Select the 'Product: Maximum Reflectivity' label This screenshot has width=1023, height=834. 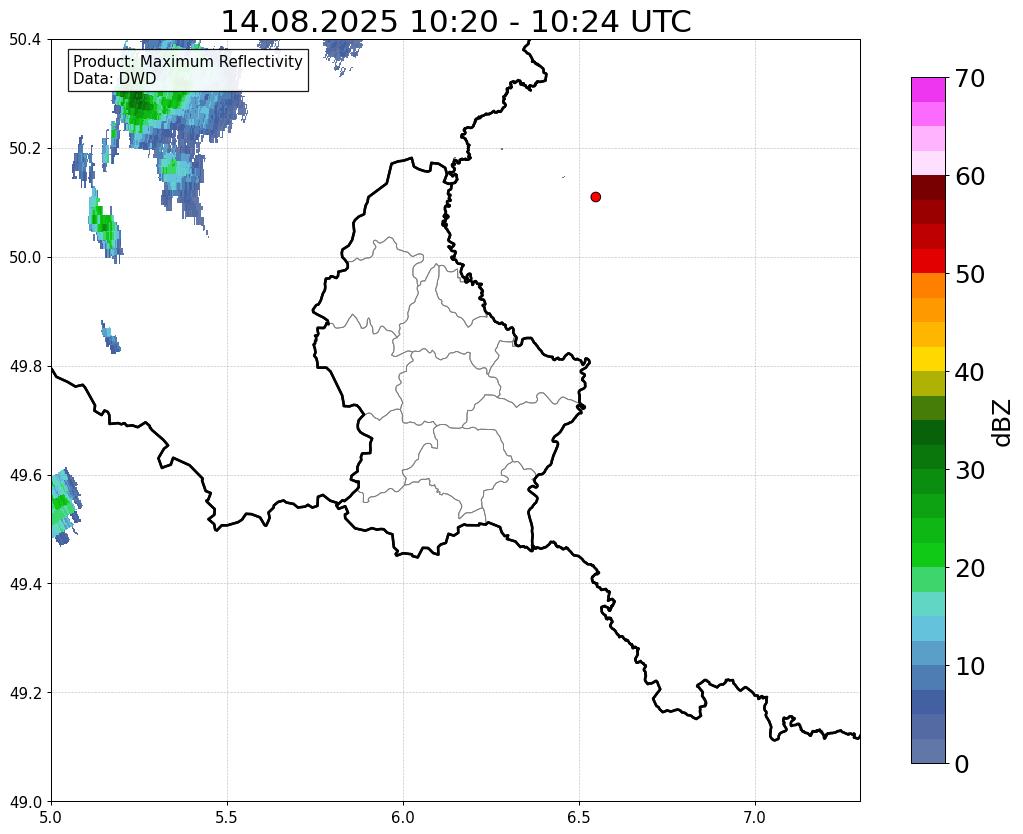[x=188, y=61]
